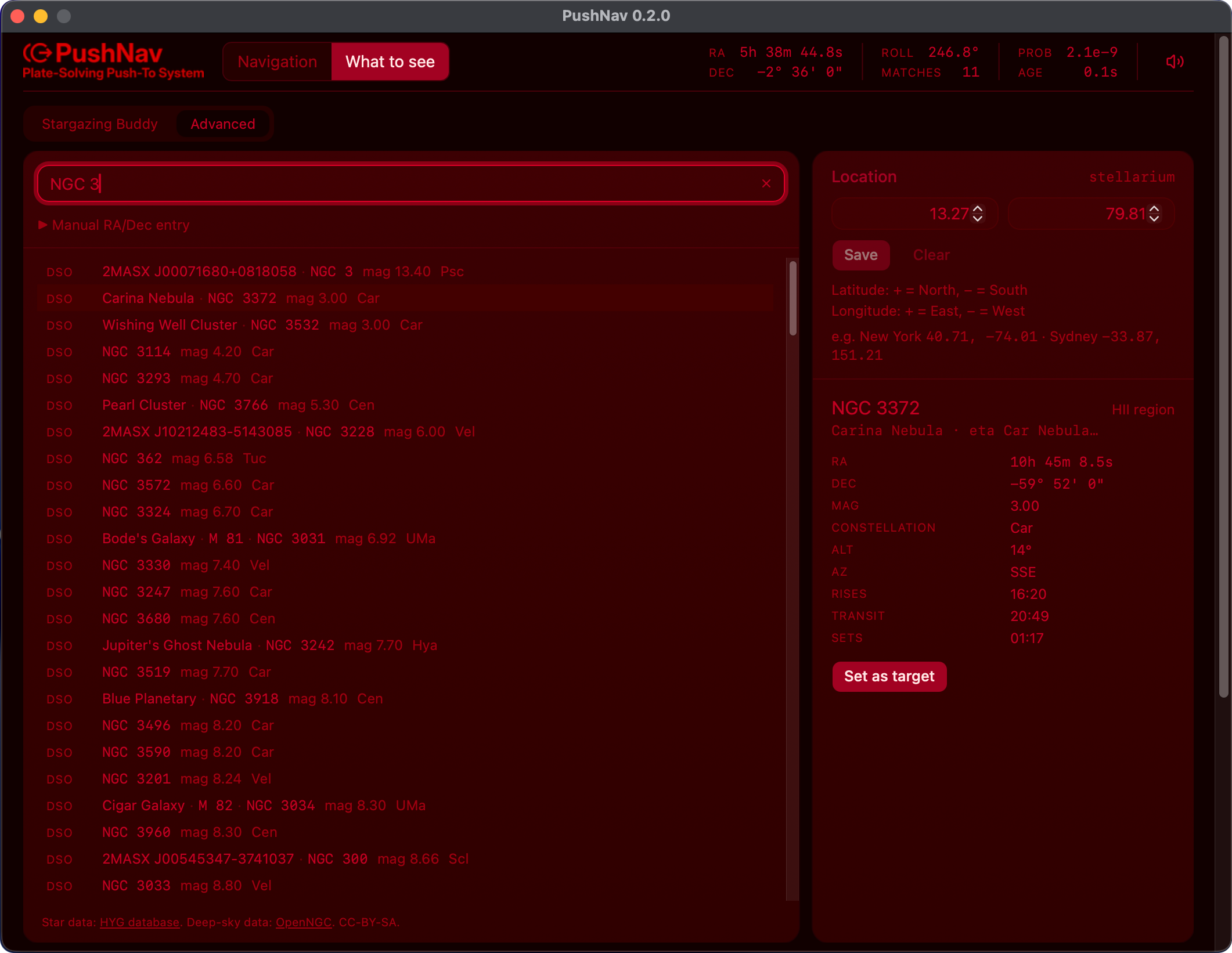Pick the NGC 3519 mag 7.70 row
The image size is (1232, 953).
coord(405,672)
